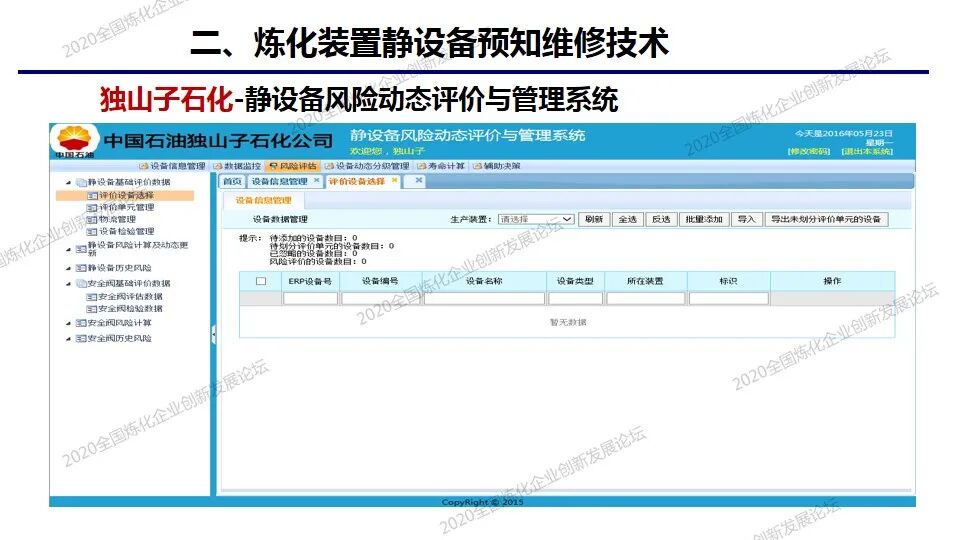The image size is (960, 540).
Task: Collapse the 静设备基础评价数据 tree arrow
Action: click(69, 182)
